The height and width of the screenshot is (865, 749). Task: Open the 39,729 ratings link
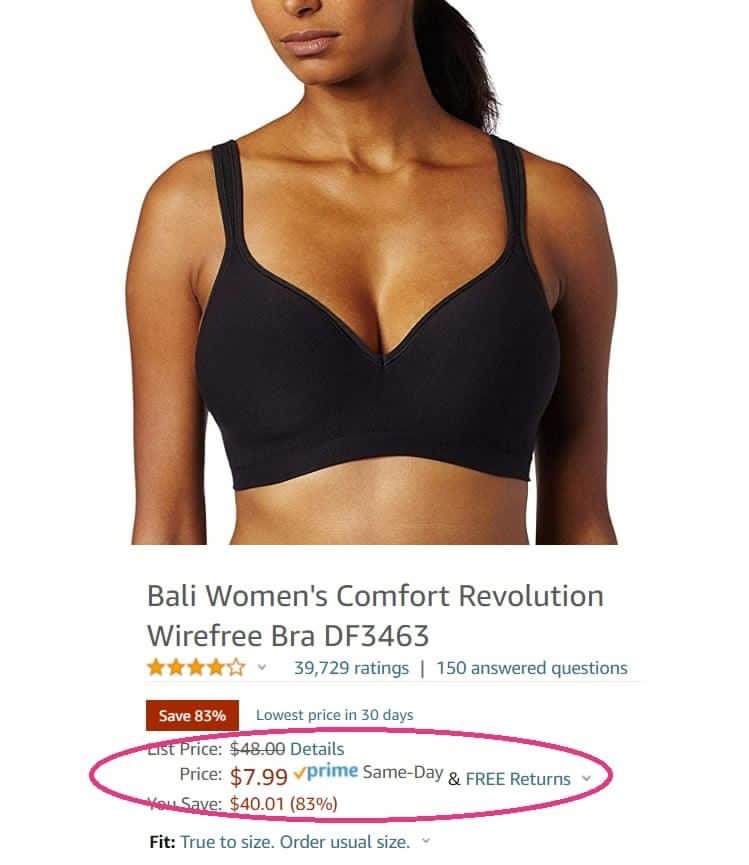click(x=351, y=668)
